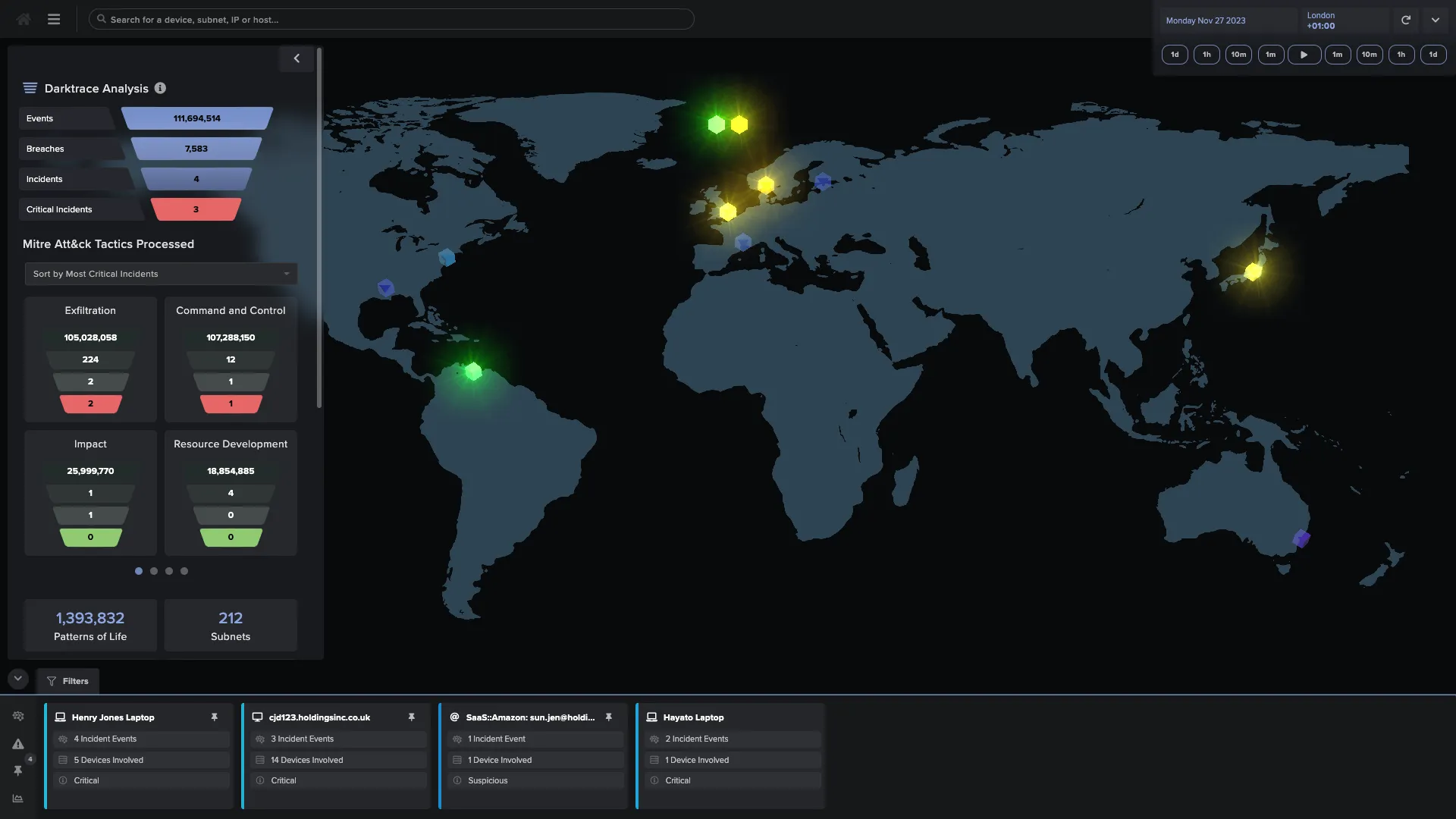The image size is (1456, 819).
Task: Collapse the bottom alerts bar with the chevron
Action: tap(17, 679)
